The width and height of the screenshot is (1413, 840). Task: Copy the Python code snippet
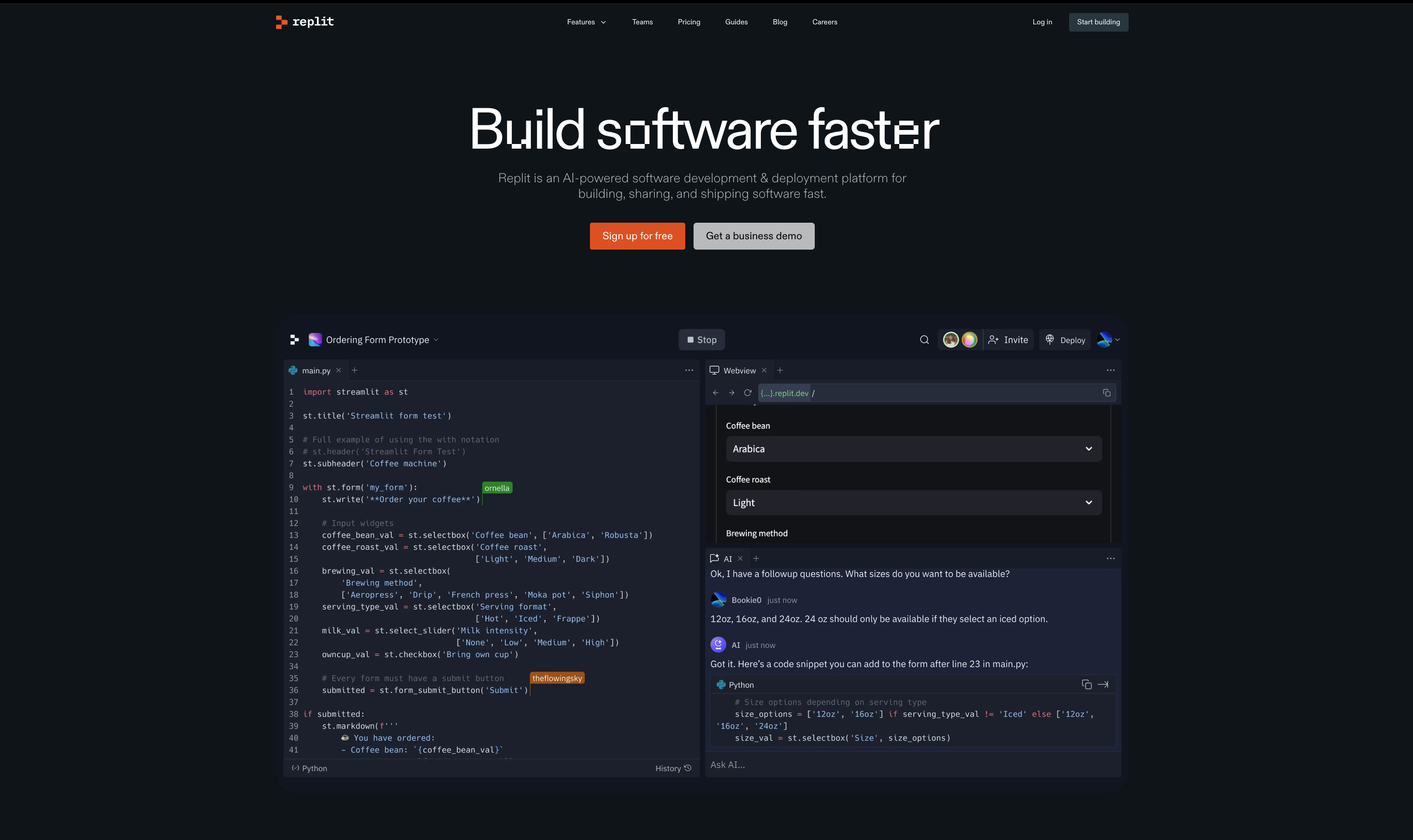pos(1086,684)
